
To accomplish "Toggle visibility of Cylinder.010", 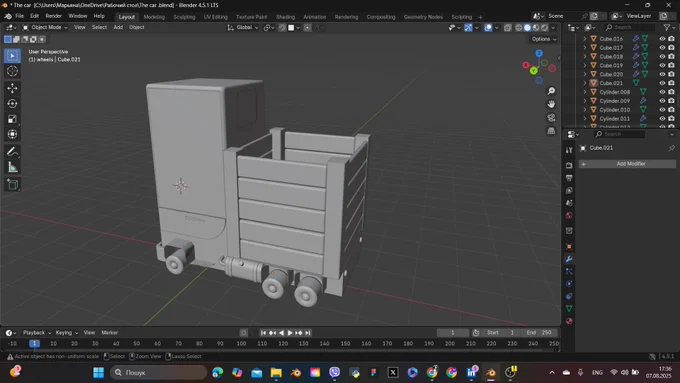I will (662, 110).
